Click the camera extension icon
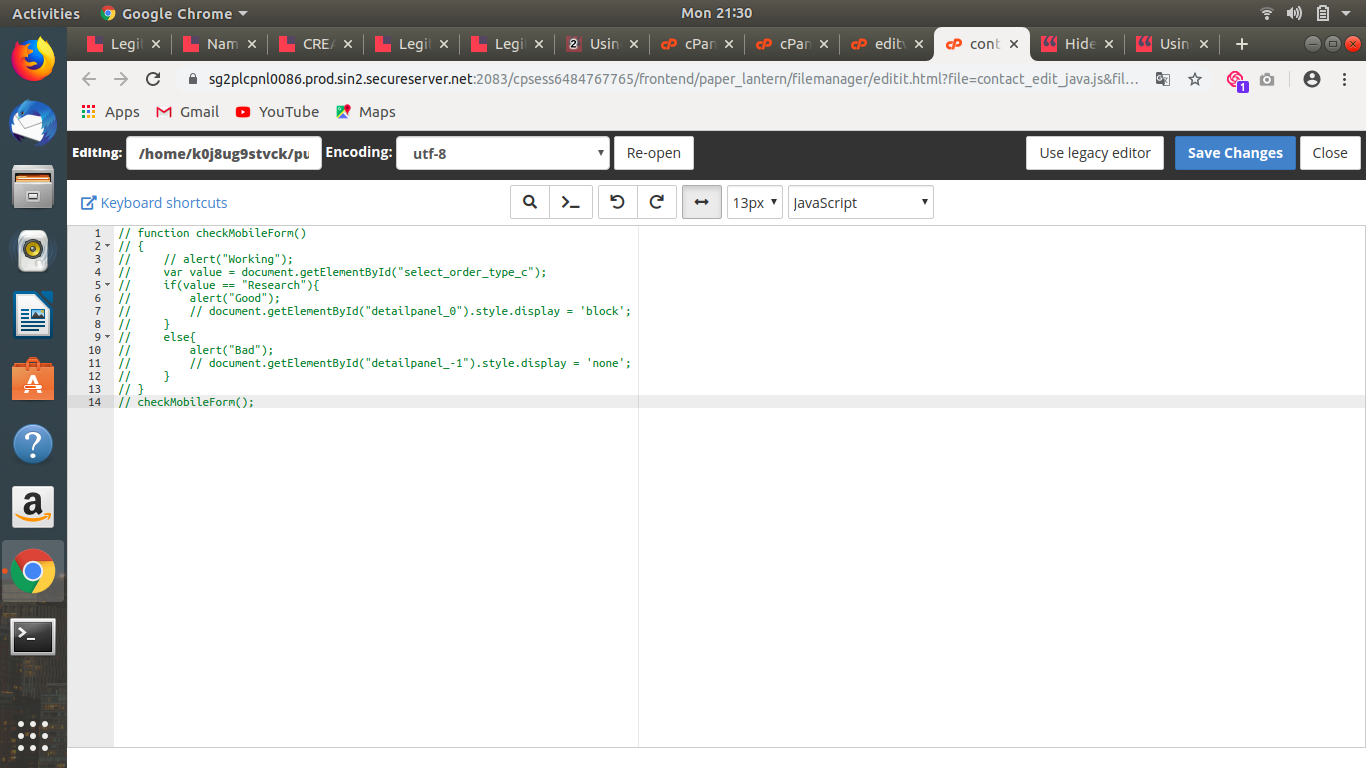The height and width of the screenshot is (768, 1366). pos(1267,79)
